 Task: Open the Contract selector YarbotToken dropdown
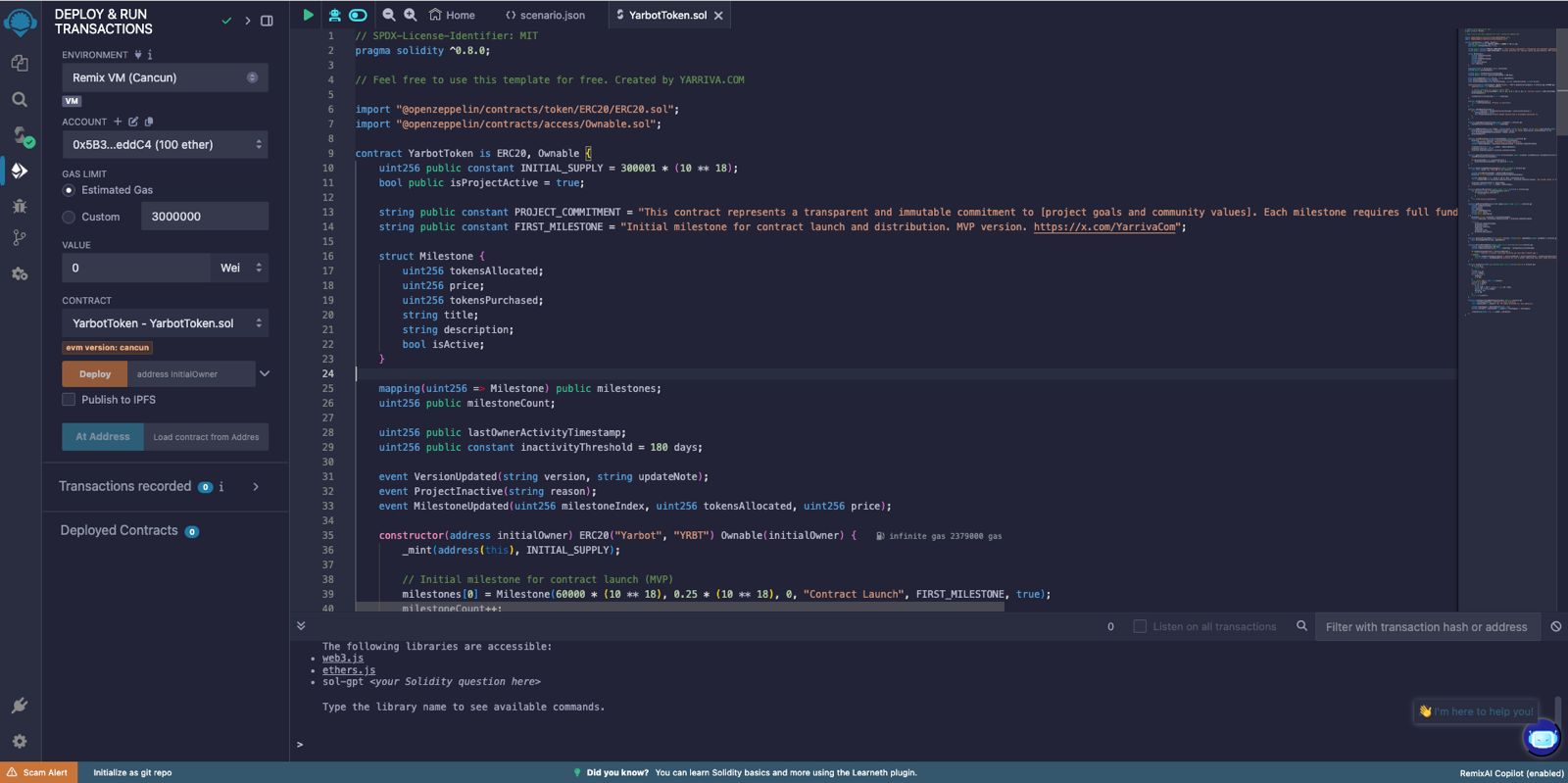pyautogui.click(x=165, y=323)
